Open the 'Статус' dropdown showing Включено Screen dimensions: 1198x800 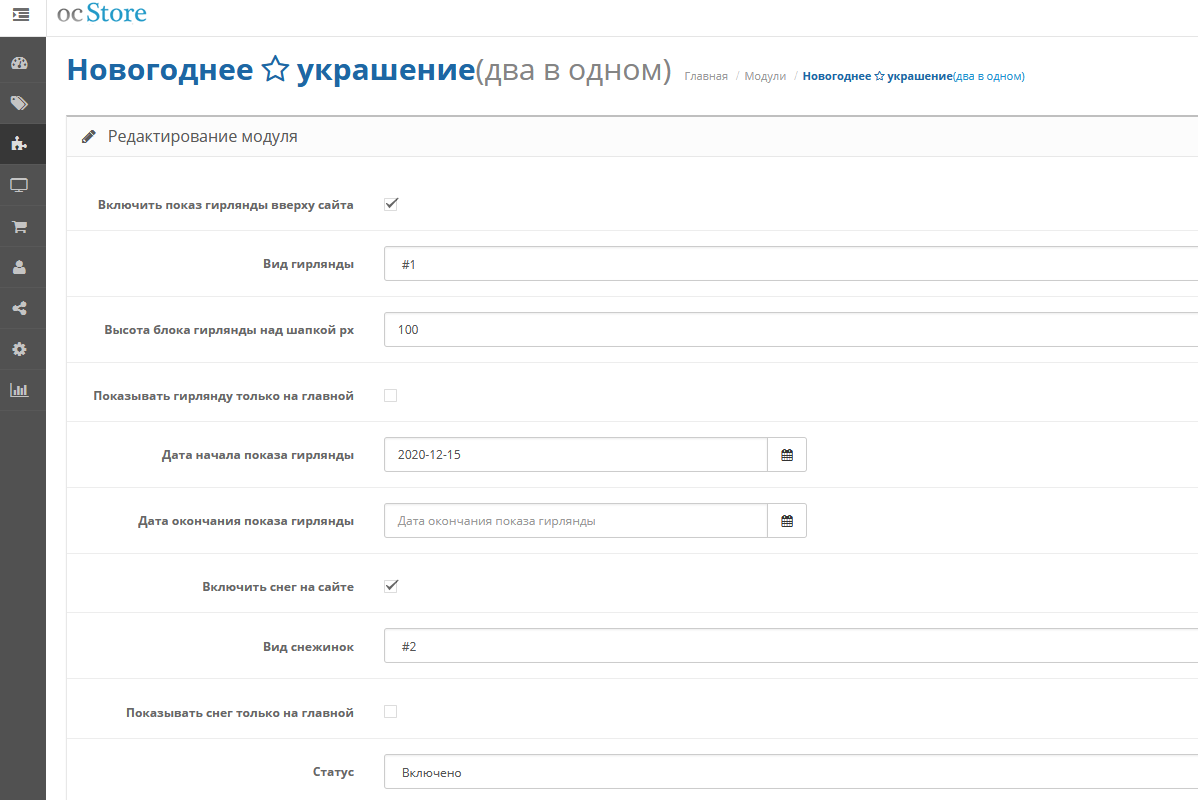pos(791,772)
